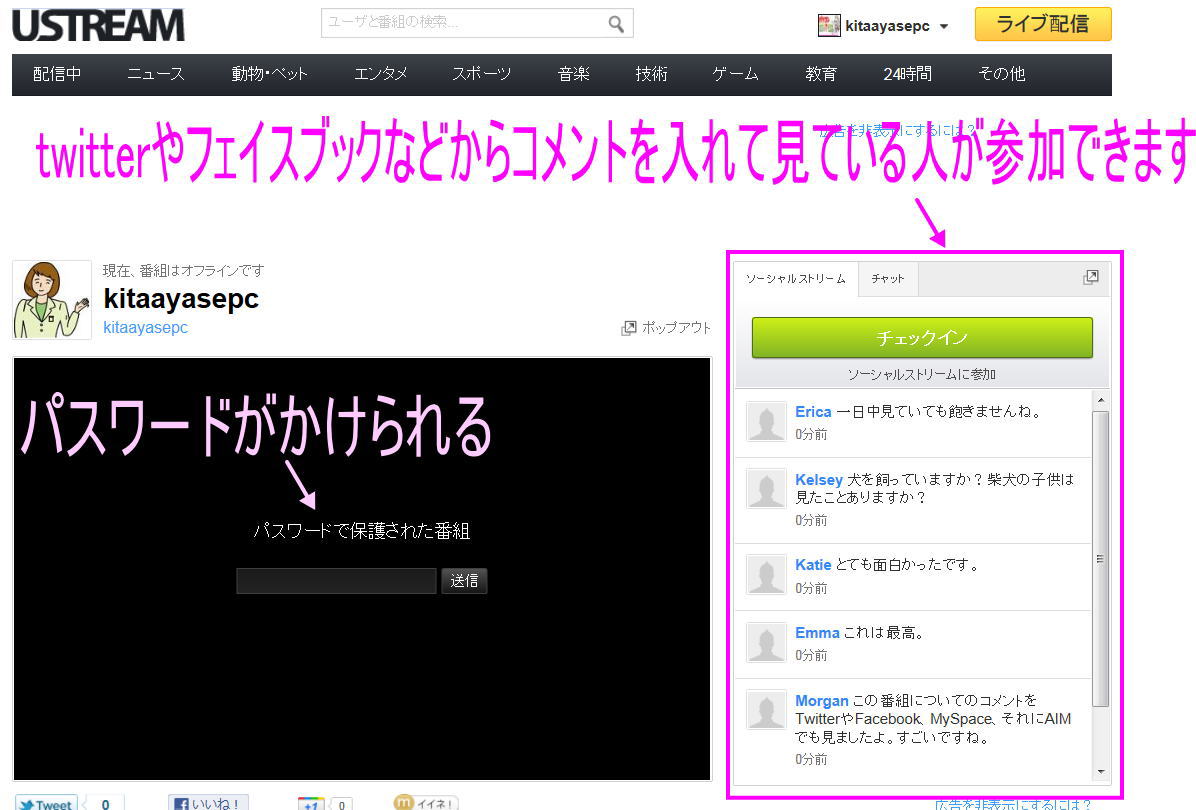
Task: Click the Kelsey username link
Action: (819, 480)
